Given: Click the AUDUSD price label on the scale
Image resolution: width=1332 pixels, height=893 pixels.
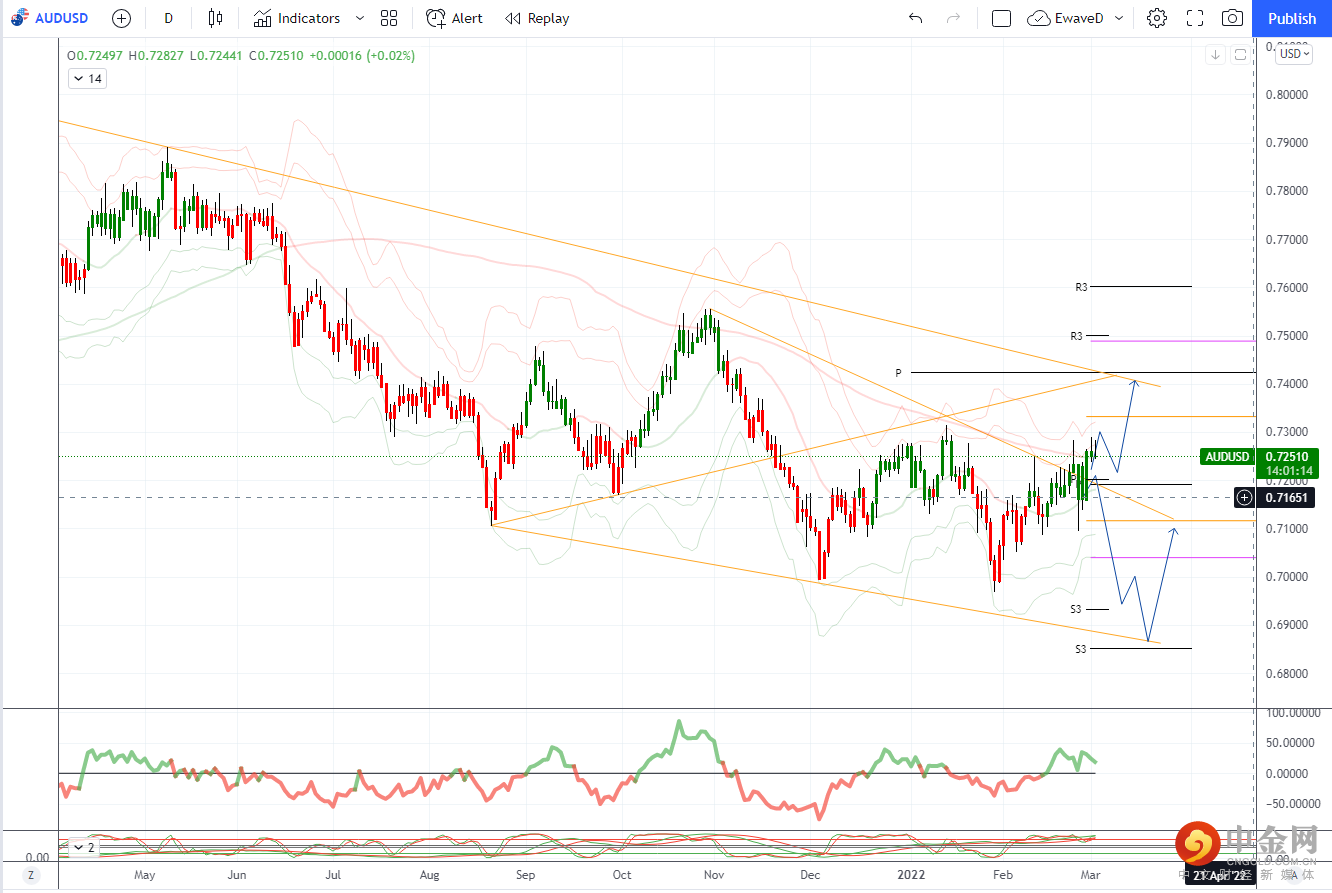Looking at the screenshot, I should [x=1227, y=457].
